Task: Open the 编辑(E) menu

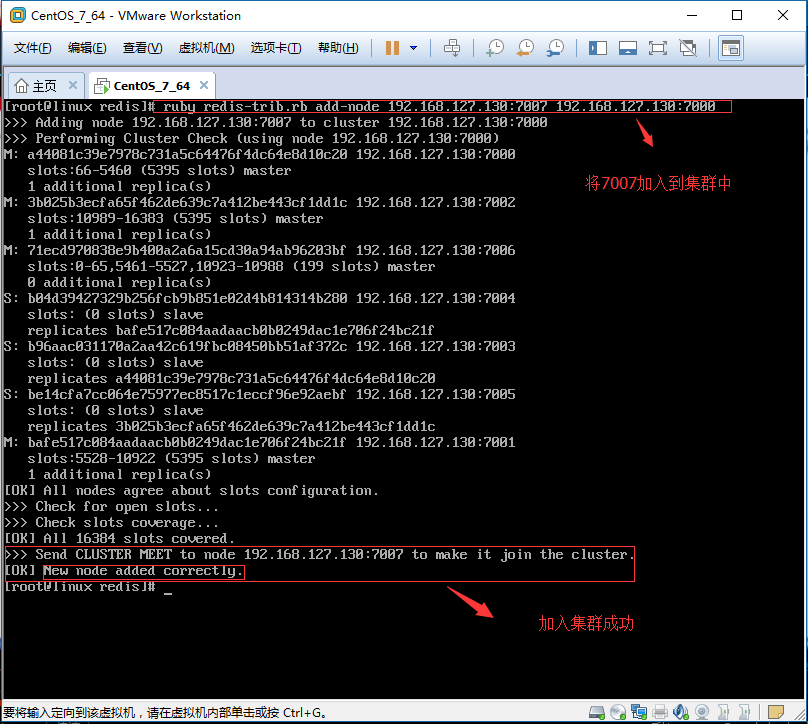Action: [x=87, y=48]
